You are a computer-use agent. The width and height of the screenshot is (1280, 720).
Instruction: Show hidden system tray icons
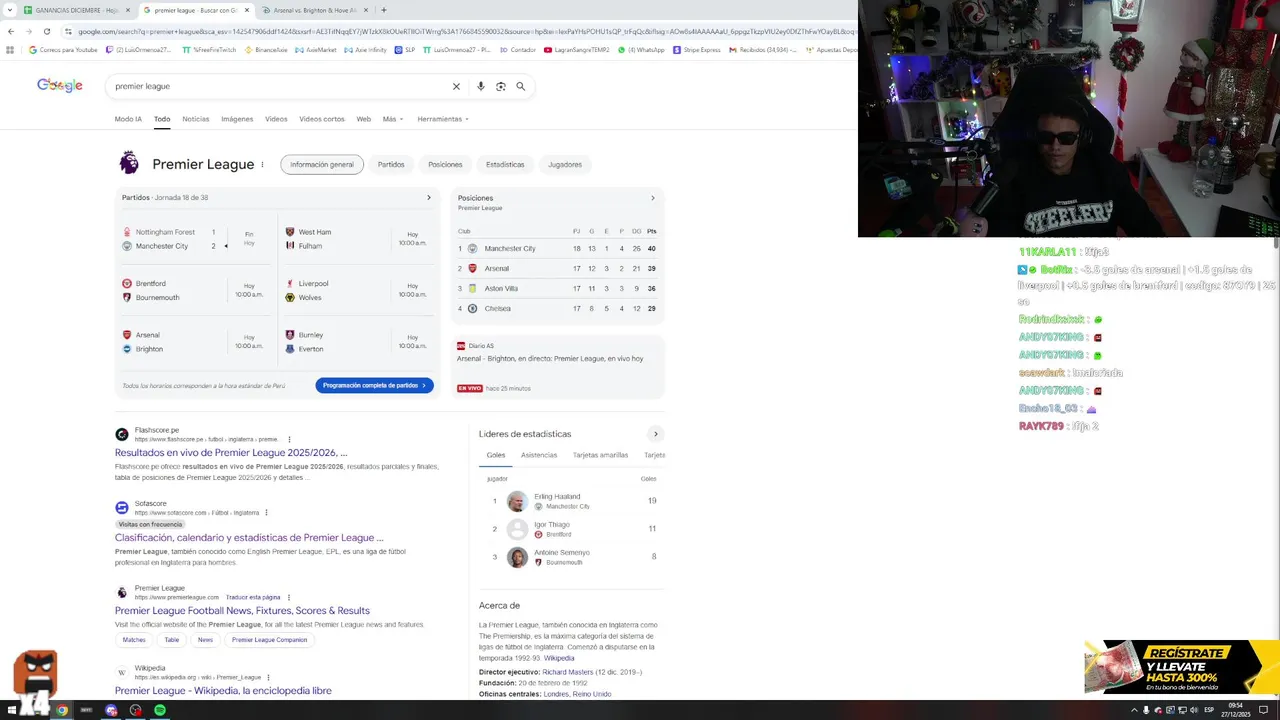pos(1134,710)
